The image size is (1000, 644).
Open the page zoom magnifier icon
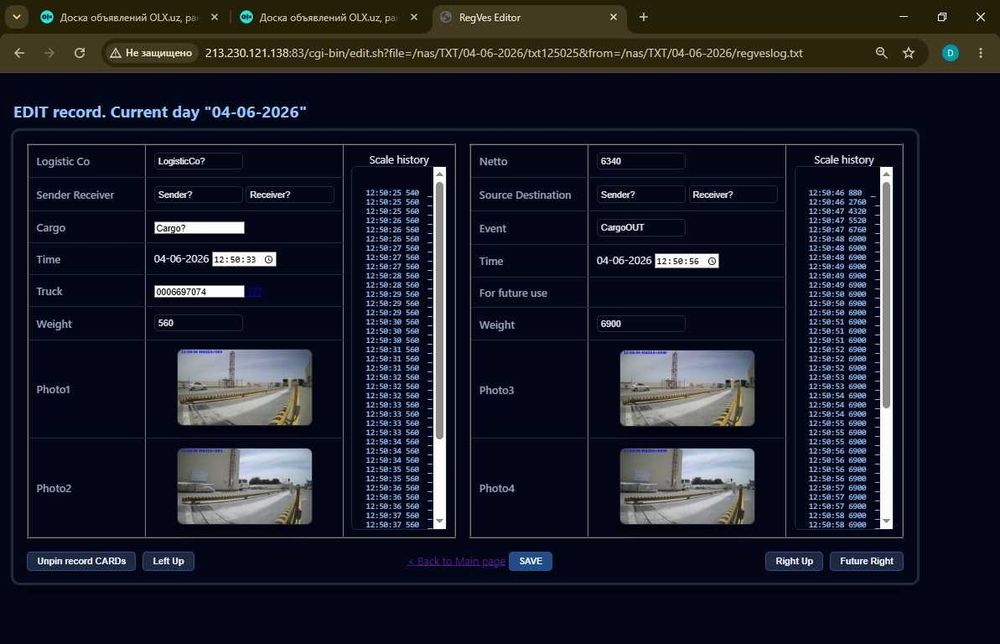coord(881,53)
